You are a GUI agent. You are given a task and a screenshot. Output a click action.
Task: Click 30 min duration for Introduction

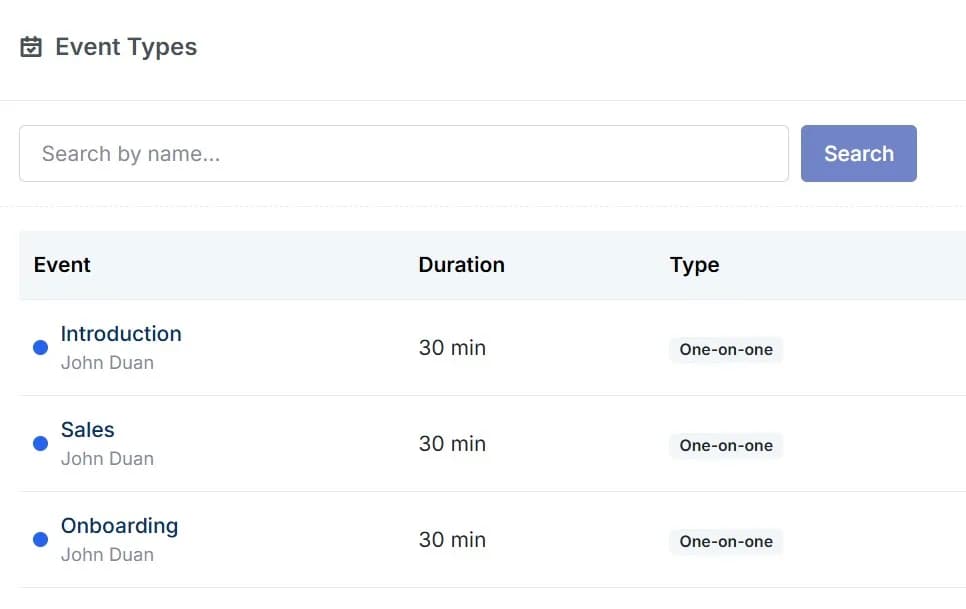452,348
